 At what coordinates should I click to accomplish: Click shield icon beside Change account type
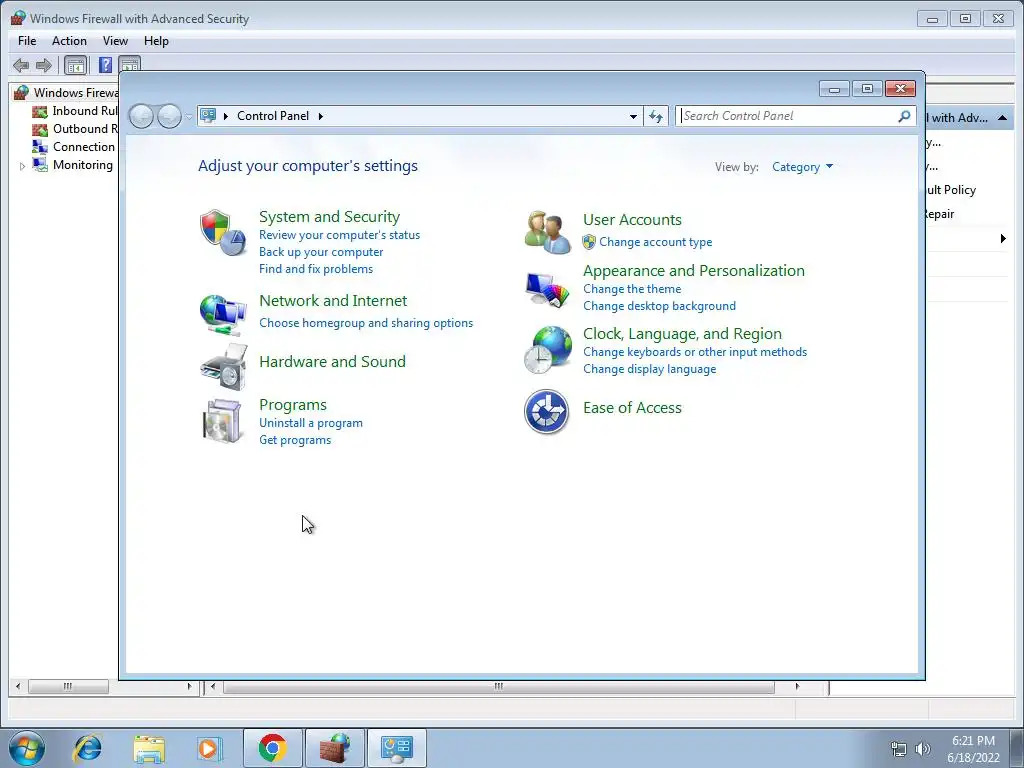(589, 242)
